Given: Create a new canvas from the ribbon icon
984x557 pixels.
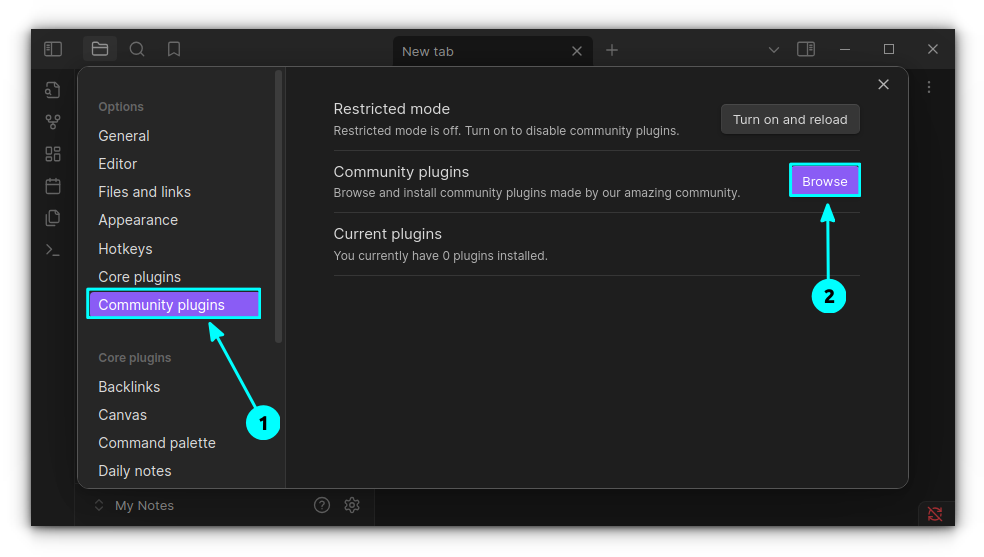Looking at the screenshot, I should point(53,154).
